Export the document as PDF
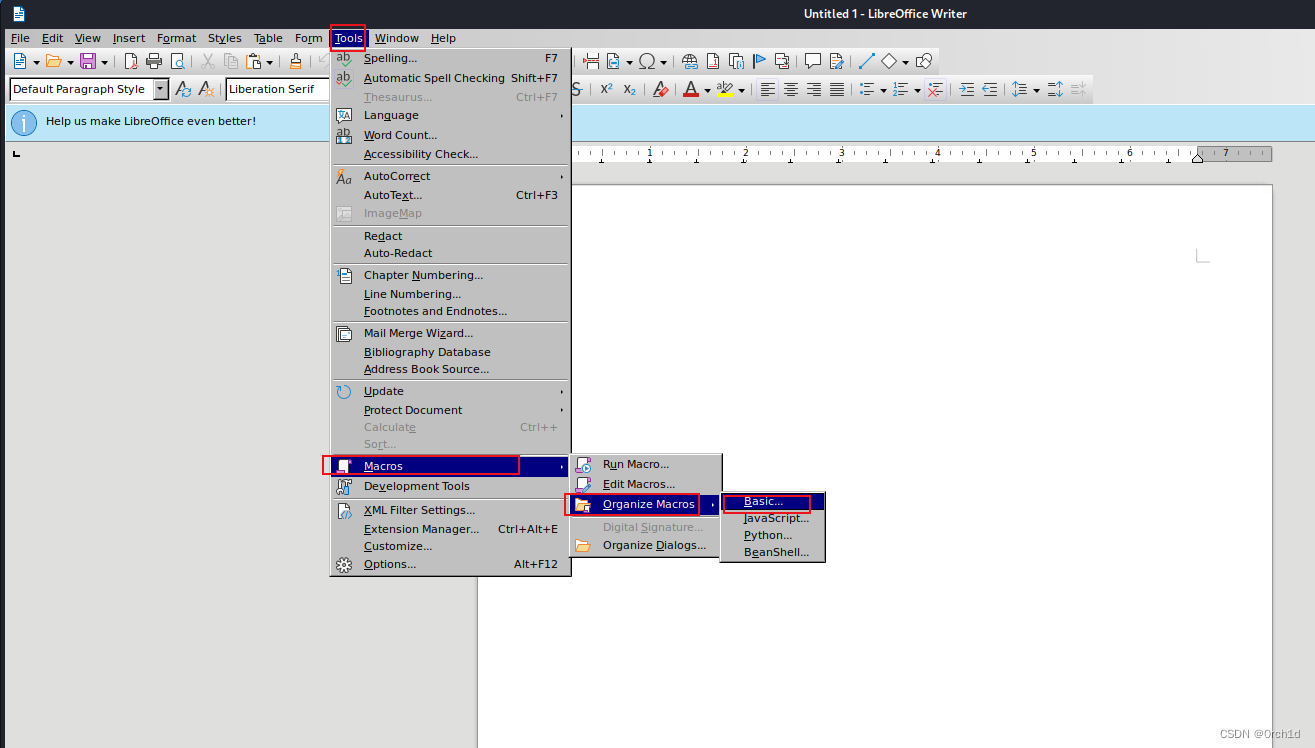The width and height of the screenshot is (1315, 748). [130, 62]
